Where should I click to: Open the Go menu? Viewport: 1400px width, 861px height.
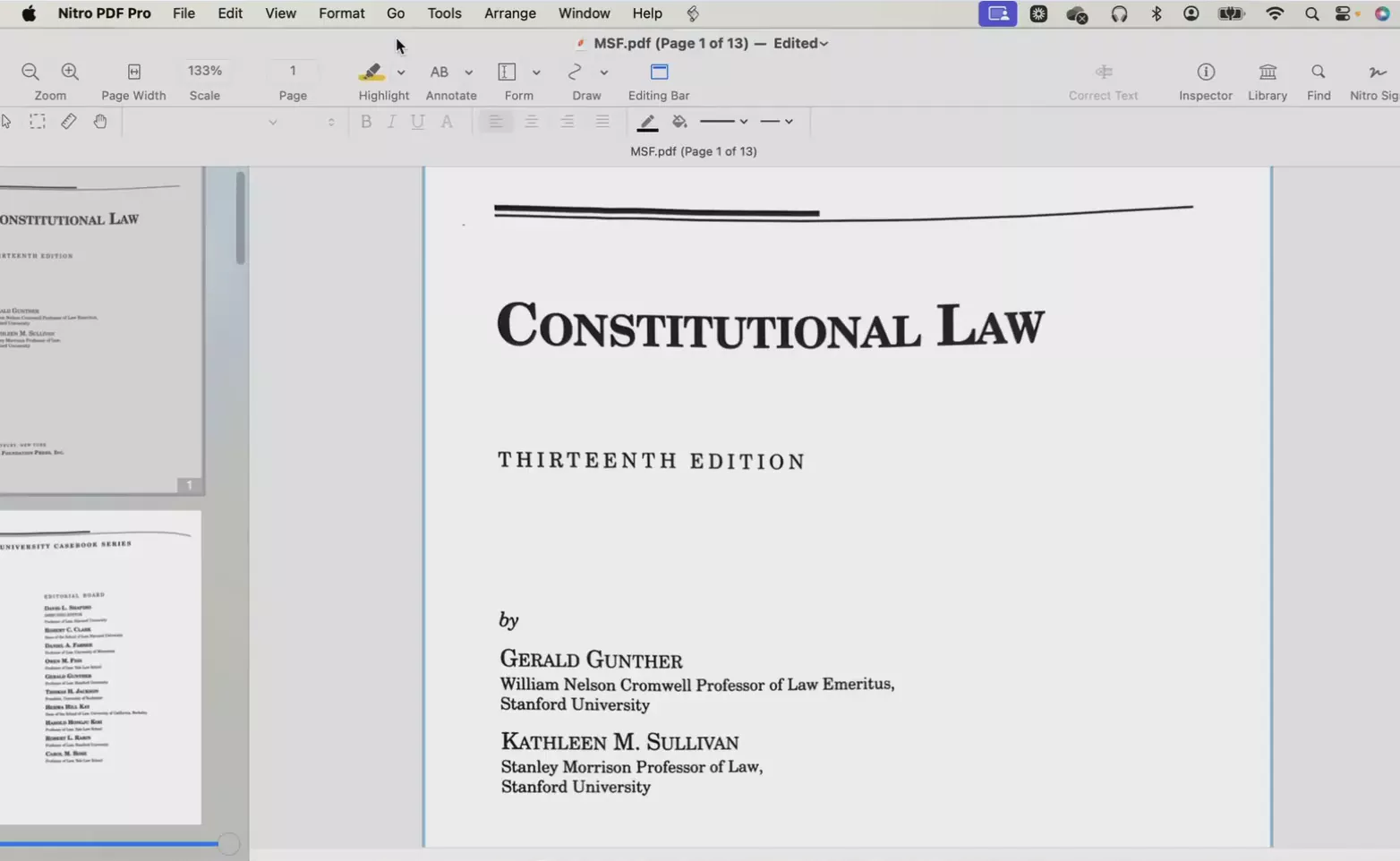(x=396, y=13)
